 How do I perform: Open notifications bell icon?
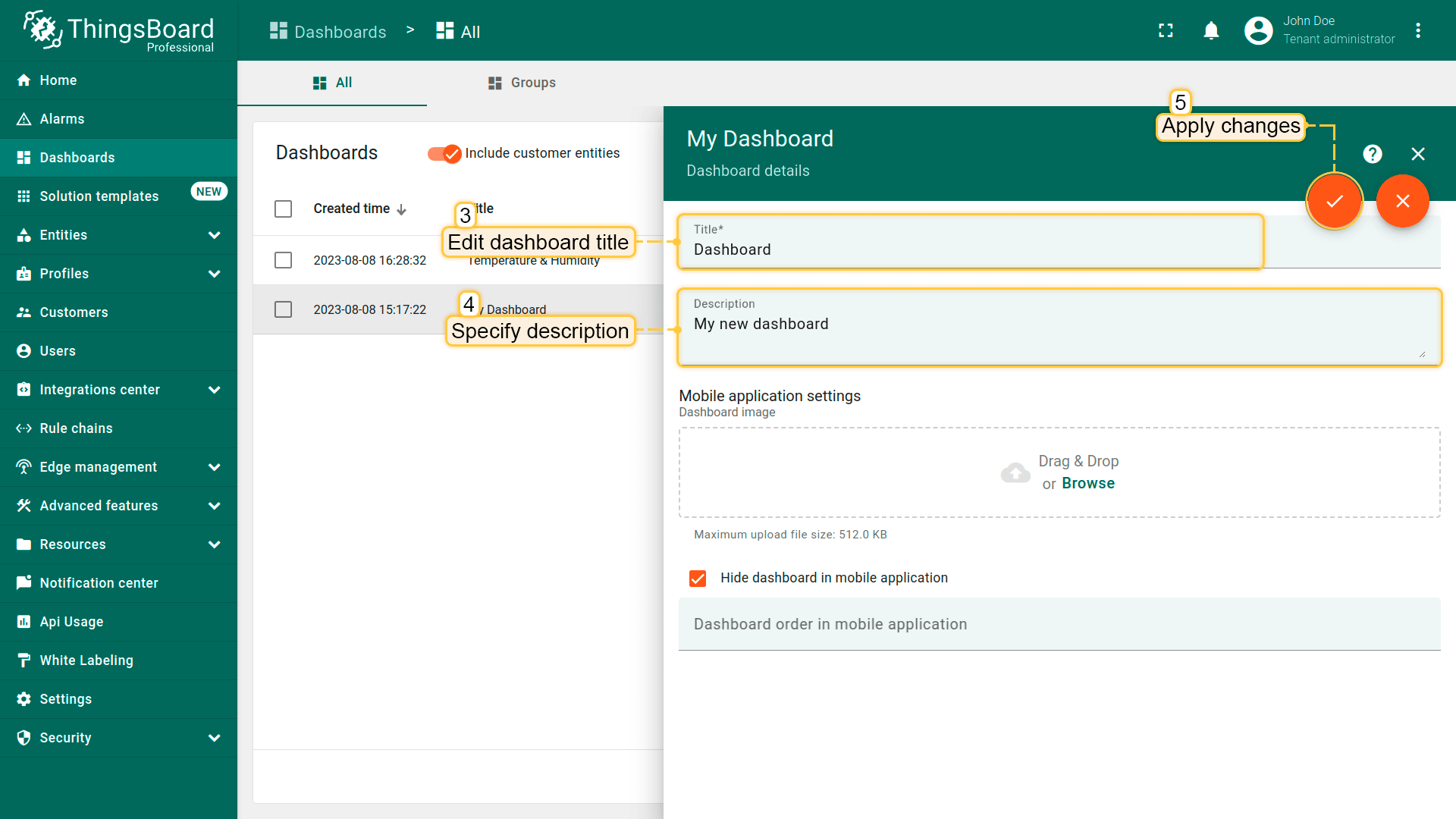click(1211, 31)
